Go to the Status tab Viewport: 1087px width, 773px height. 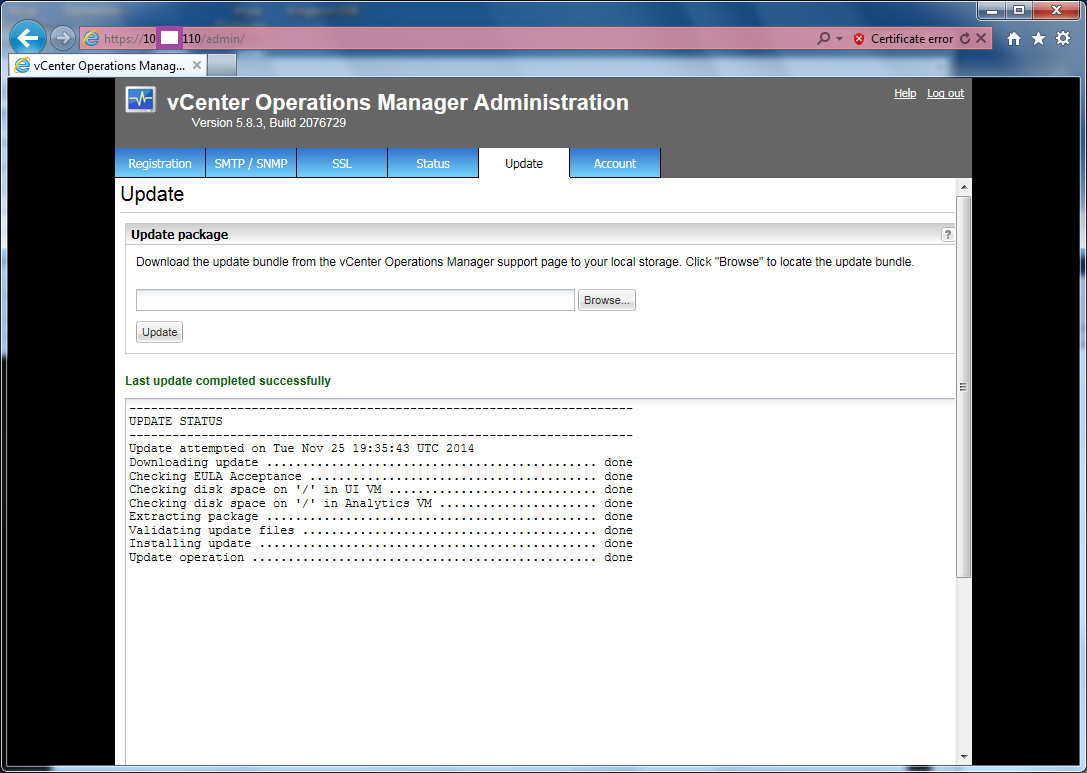(433, 164)
